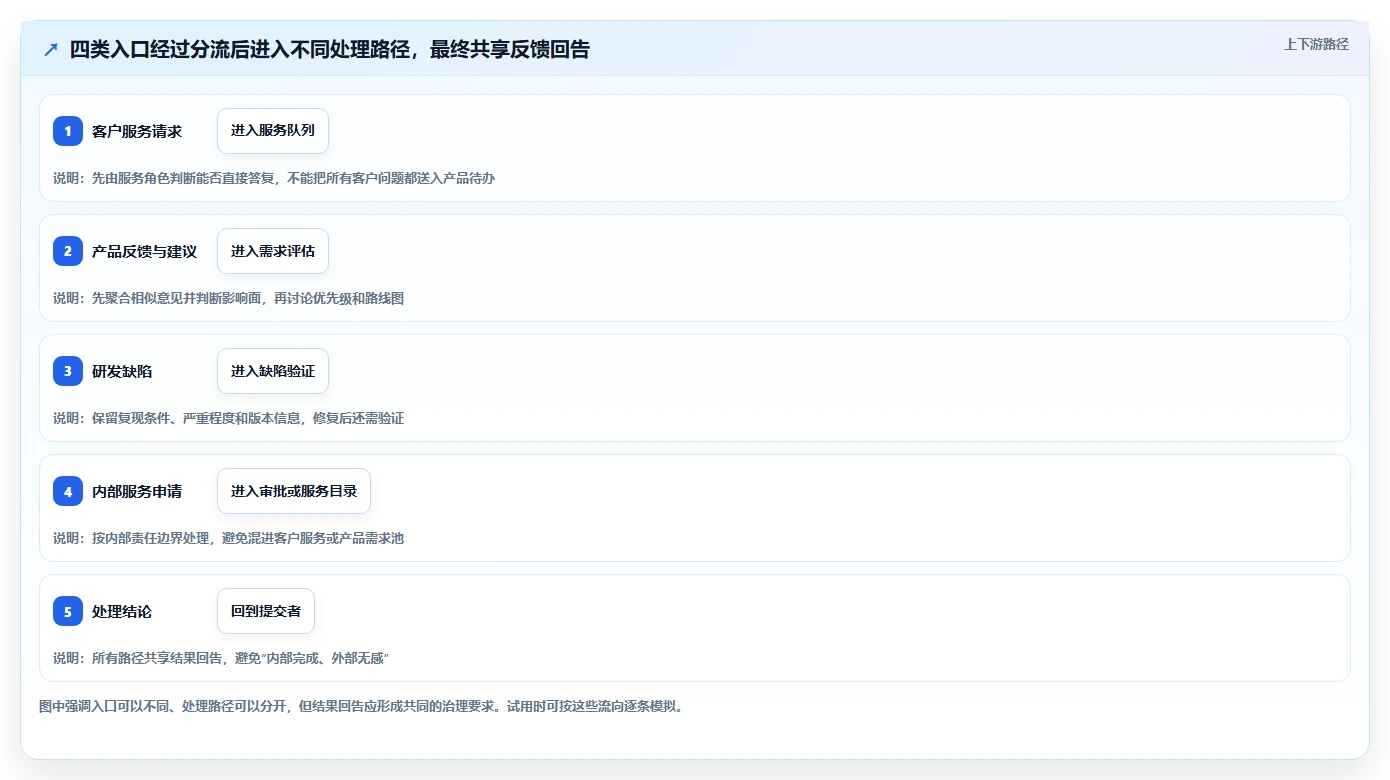The height and width of the screenshot is (780, 1390).
Task: Click the 产品反馈与建议 label
Action: (x=144, y=251)
